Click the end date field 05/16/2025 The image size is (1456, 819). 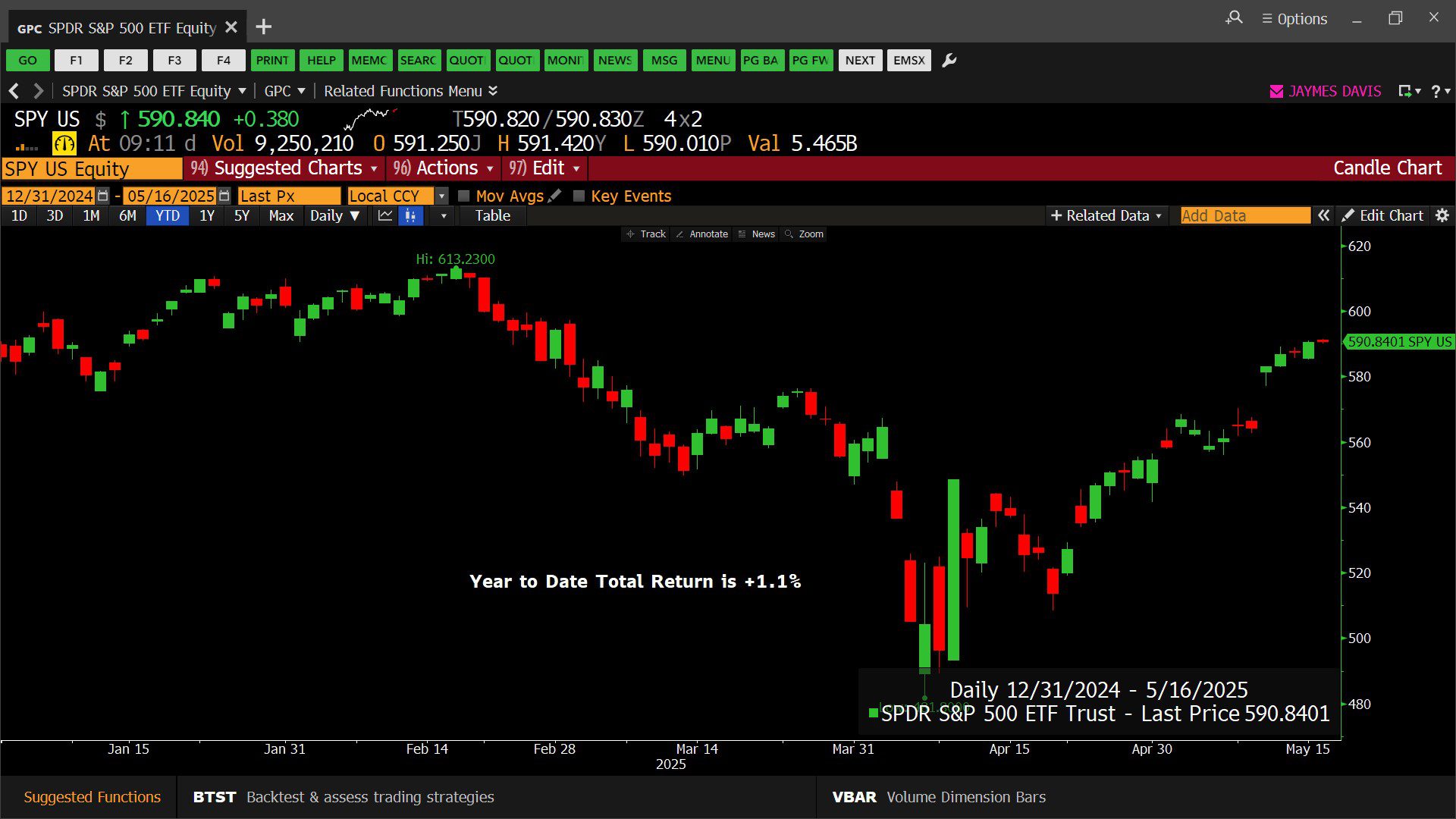point(170,196)
